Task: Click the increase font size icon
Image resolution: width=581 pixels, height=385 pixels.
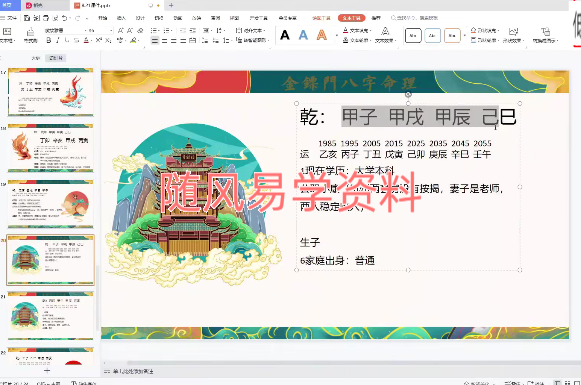Action: pyautogui.click(x=120, y=30)
